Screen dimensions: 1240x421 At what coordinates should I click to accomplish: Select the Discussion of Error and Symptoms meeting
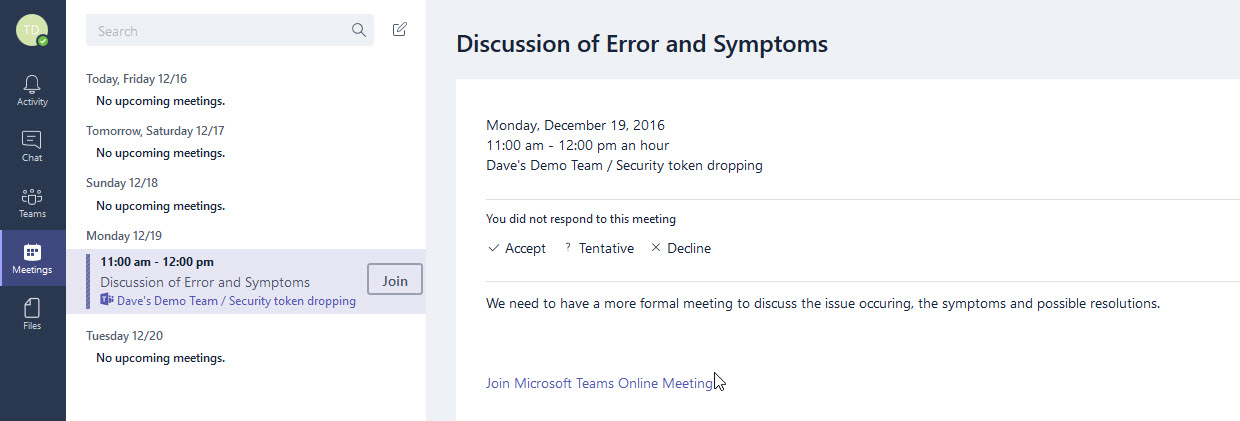[x=205, y=282]
